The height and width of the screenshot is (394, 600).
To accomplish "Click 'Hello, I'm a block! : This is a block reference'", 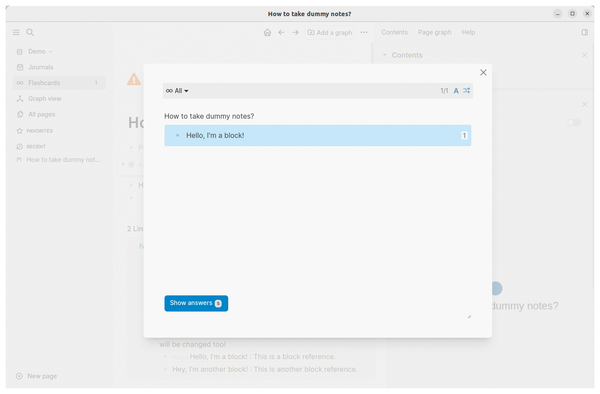I will point(262,357).
